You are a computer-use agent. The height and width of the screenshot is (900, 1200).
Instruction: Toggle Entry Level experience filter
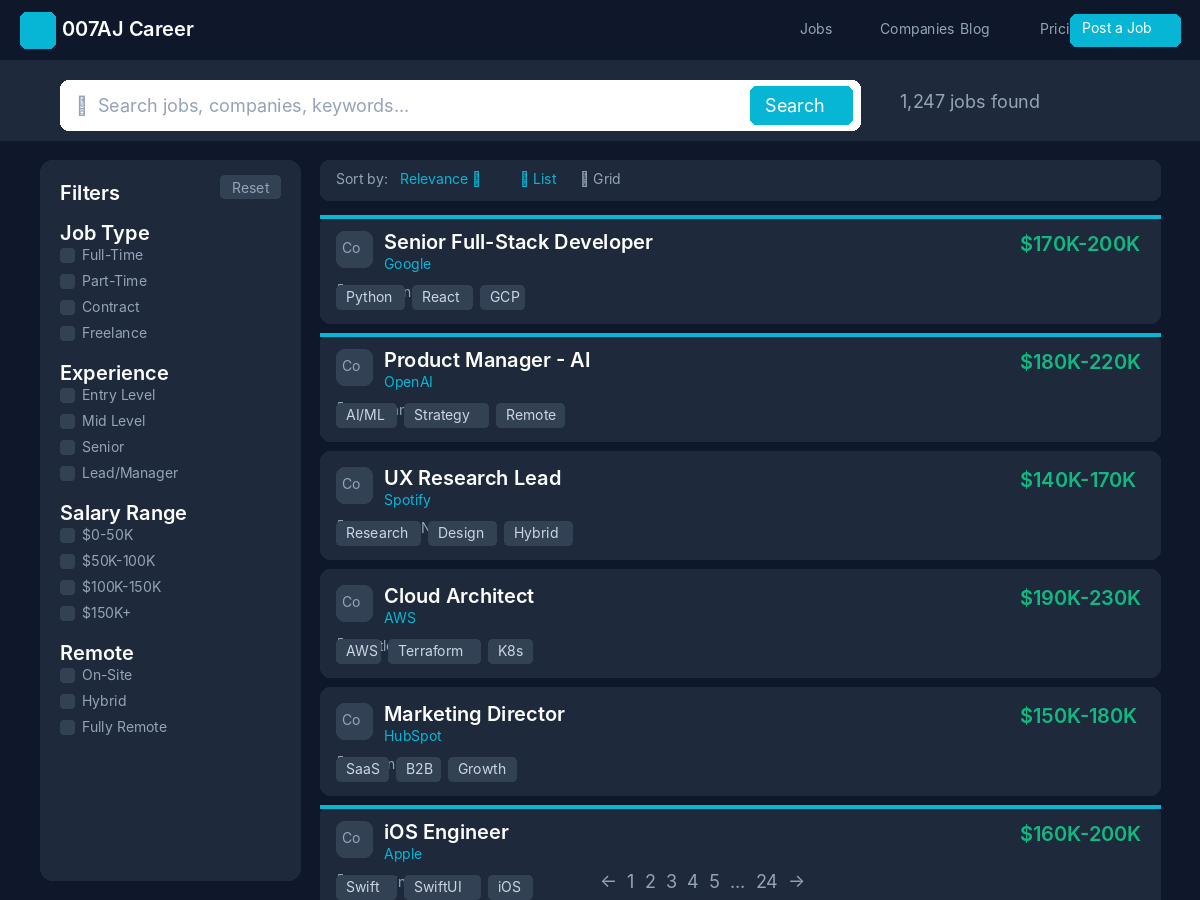67,395
